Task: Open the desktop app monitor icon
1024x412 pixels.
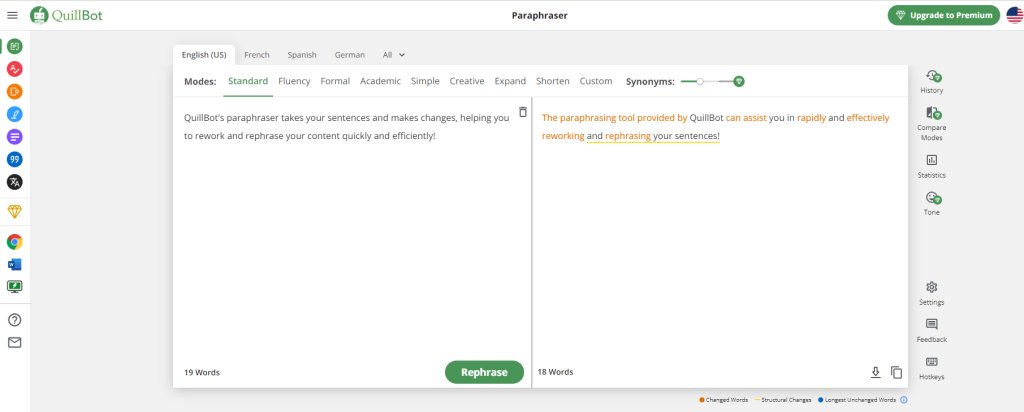Action: 14,286
